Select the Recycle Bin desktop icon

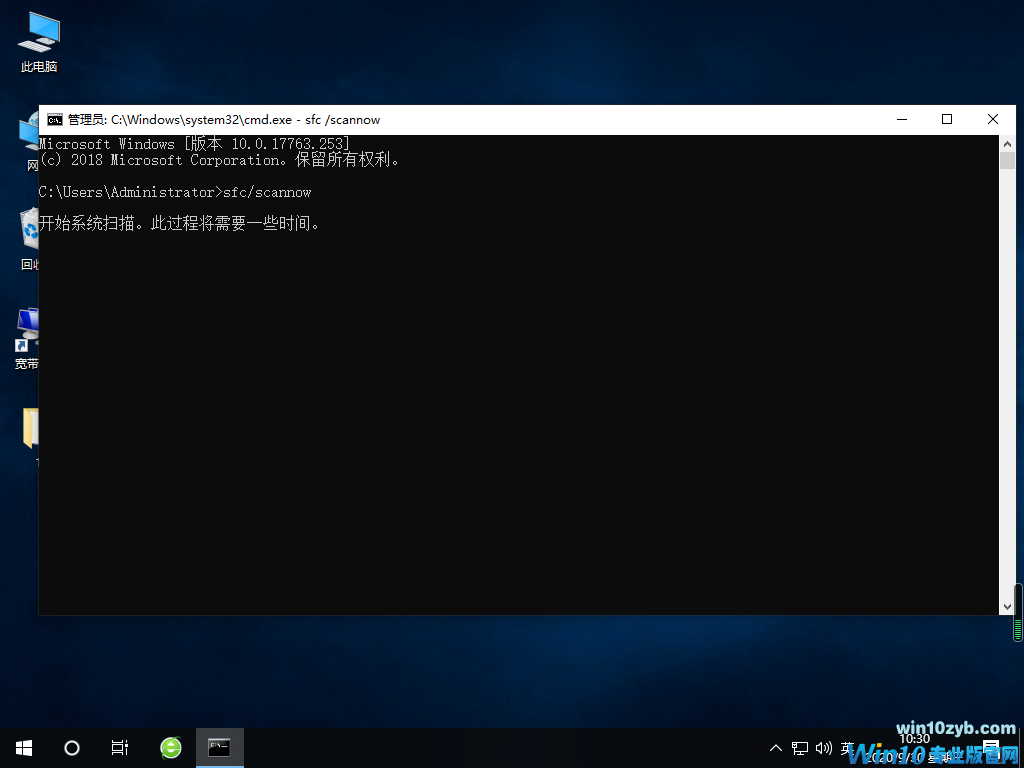pyautogui.click(x=29, y=235)
